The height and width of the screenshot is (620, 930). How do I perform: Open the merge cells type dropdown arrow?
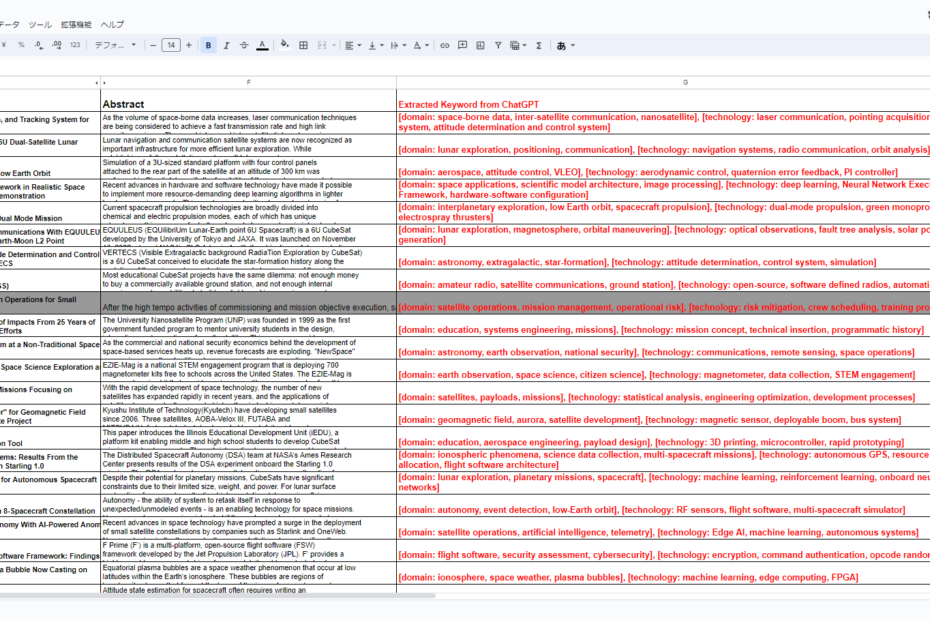click(x=334, y=45)
